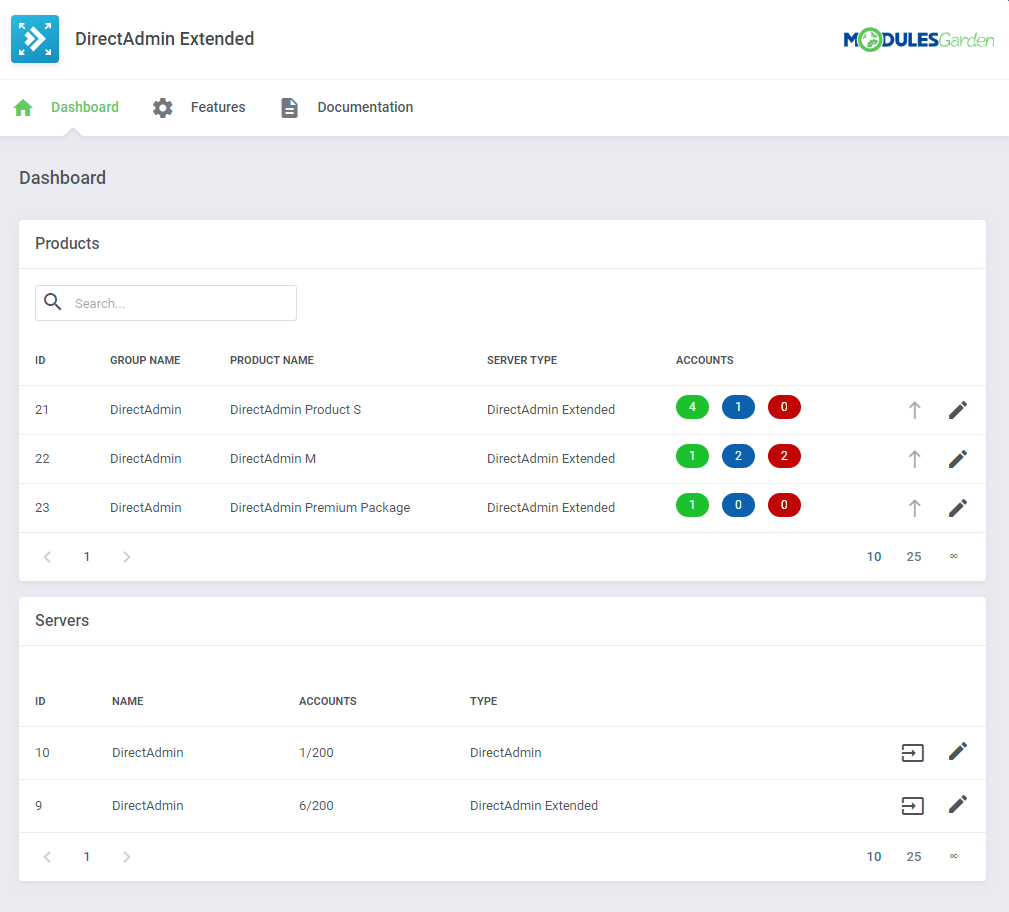1009x912 pixels.
Task: Click the document icon beside Documentation
Action: [x=290, y=107]
